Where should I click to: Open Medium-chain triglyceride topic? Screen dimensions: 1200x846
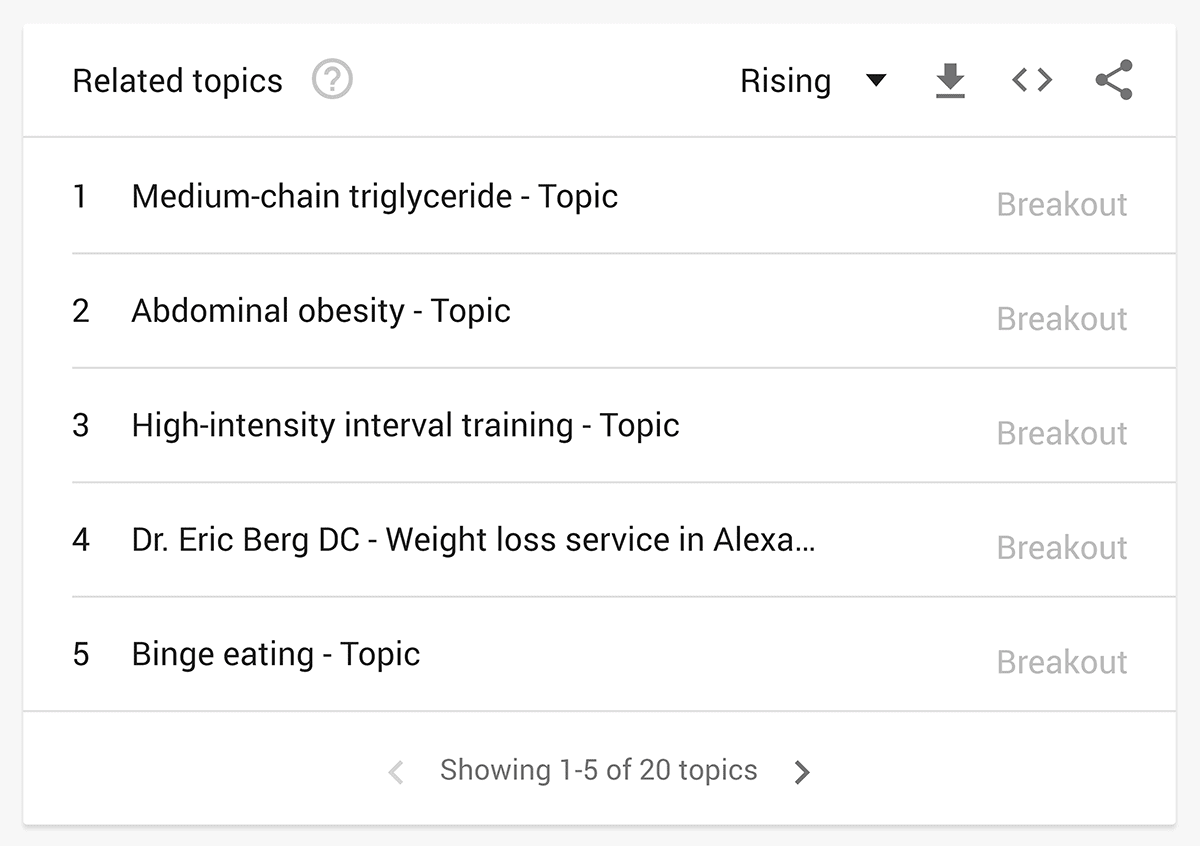(374, 196)
